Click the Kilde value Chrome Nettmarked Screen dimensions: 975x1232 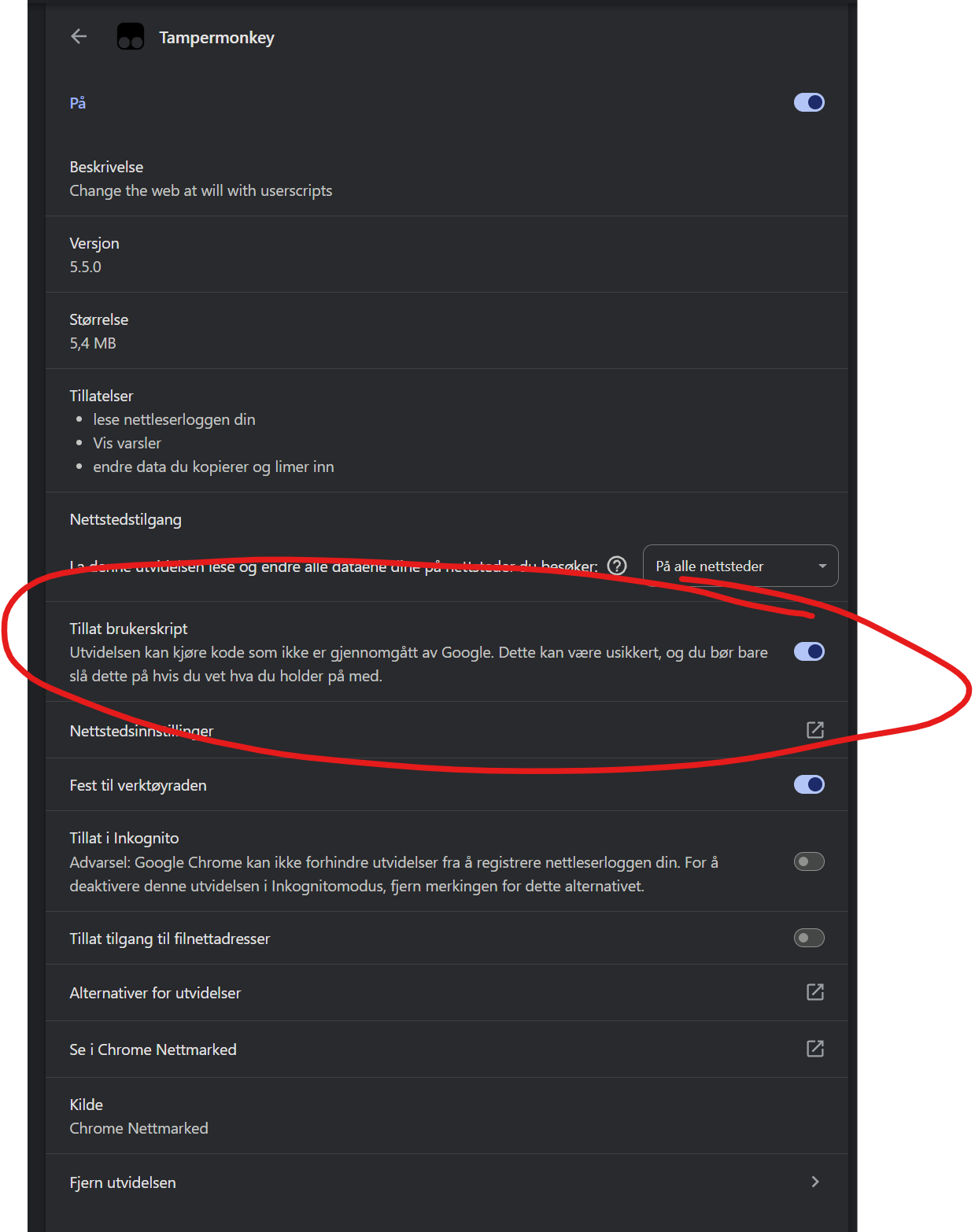[138, 1128]
